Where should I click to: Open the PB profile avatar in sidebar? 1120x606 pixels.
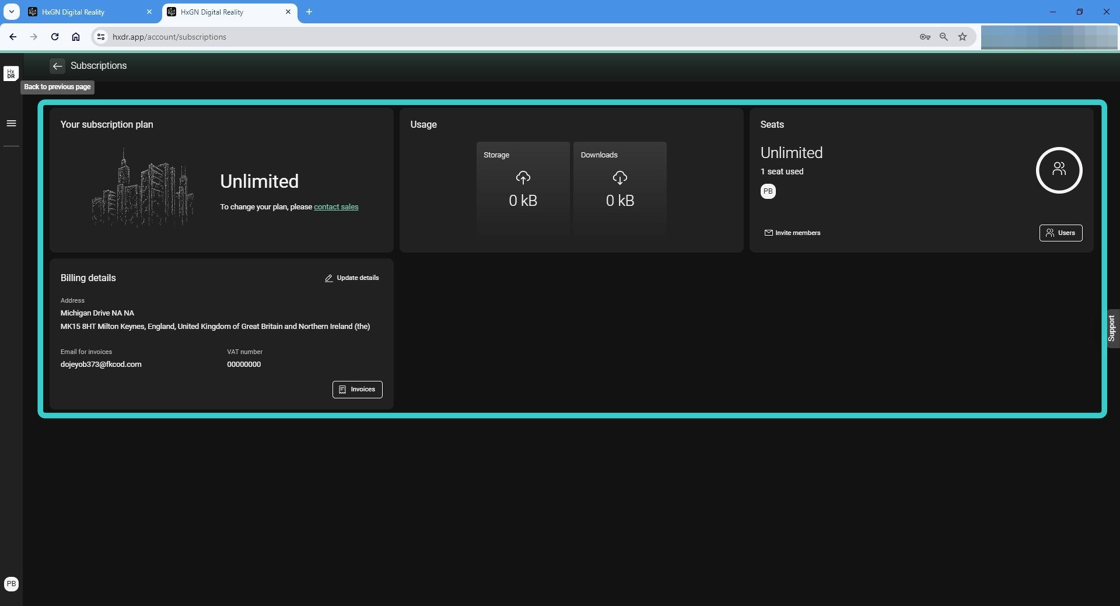pyautogui.click(x=11, y=584)
